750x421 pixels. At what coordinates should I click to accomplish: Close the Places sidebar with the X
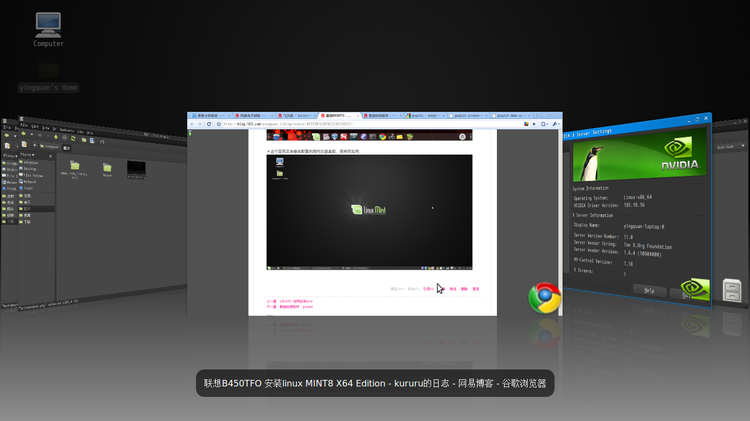(51, 156)
